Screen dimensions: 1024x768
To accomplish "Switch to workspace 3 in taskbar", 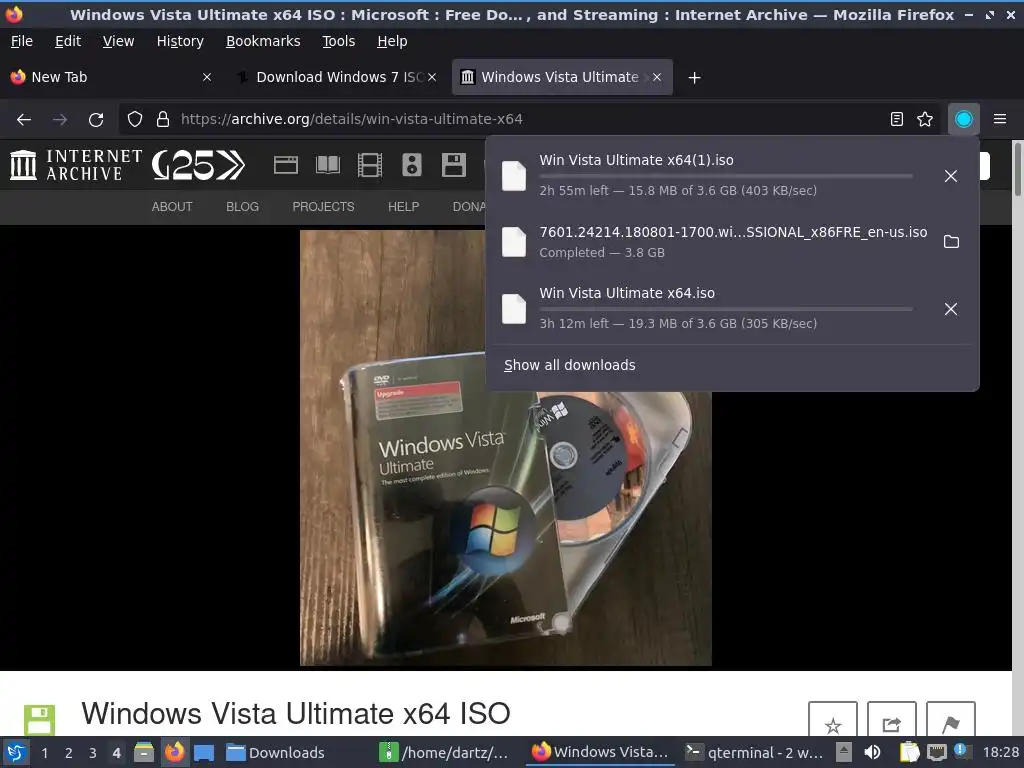I will click(x=93, y=753).
